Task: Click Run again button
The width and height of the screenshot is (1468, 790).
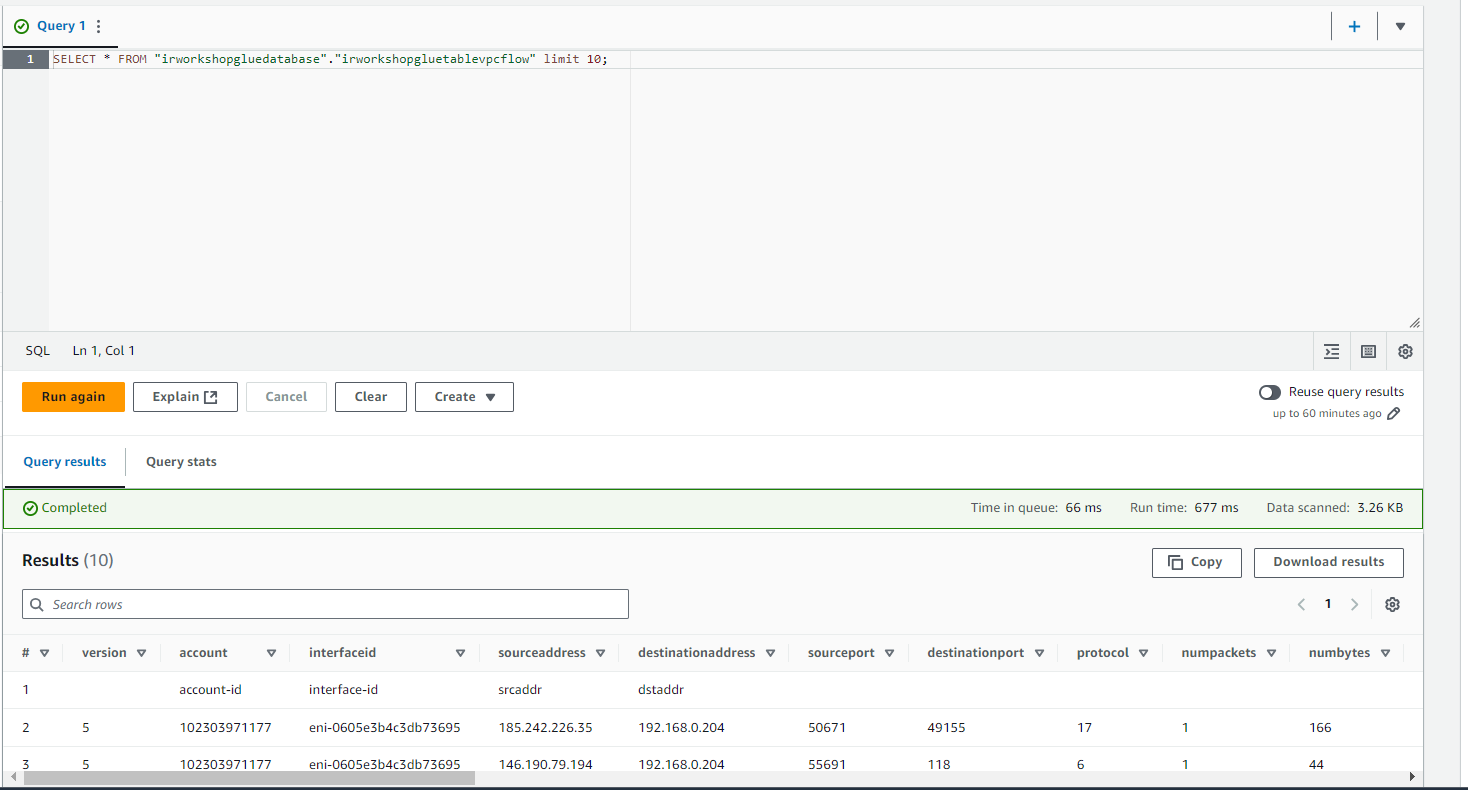Action: pyautogui.click(x=73, y=397)
